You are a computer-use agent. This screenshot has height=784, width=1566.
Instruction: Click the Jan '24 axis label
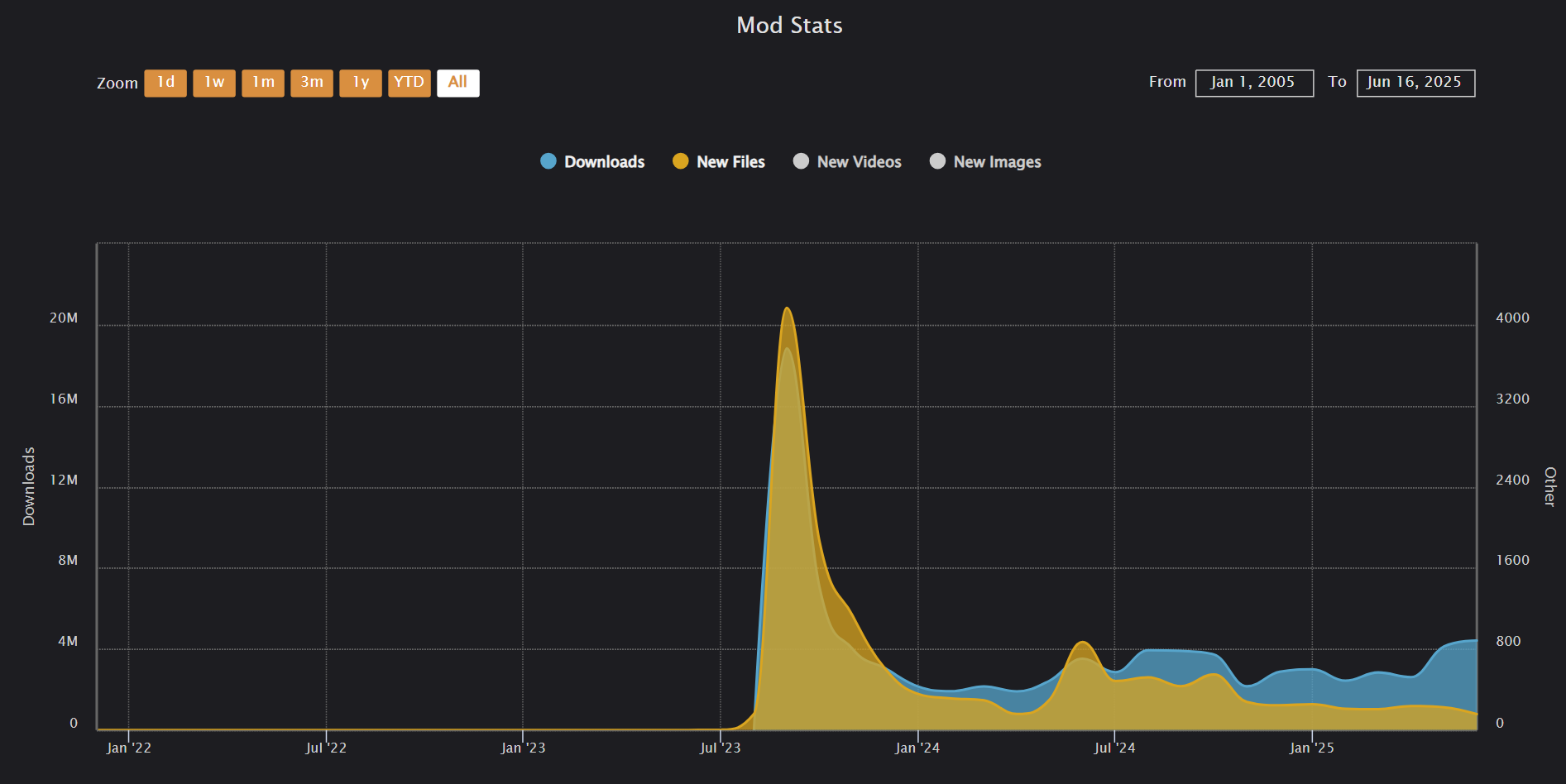(x=917, y=748)
